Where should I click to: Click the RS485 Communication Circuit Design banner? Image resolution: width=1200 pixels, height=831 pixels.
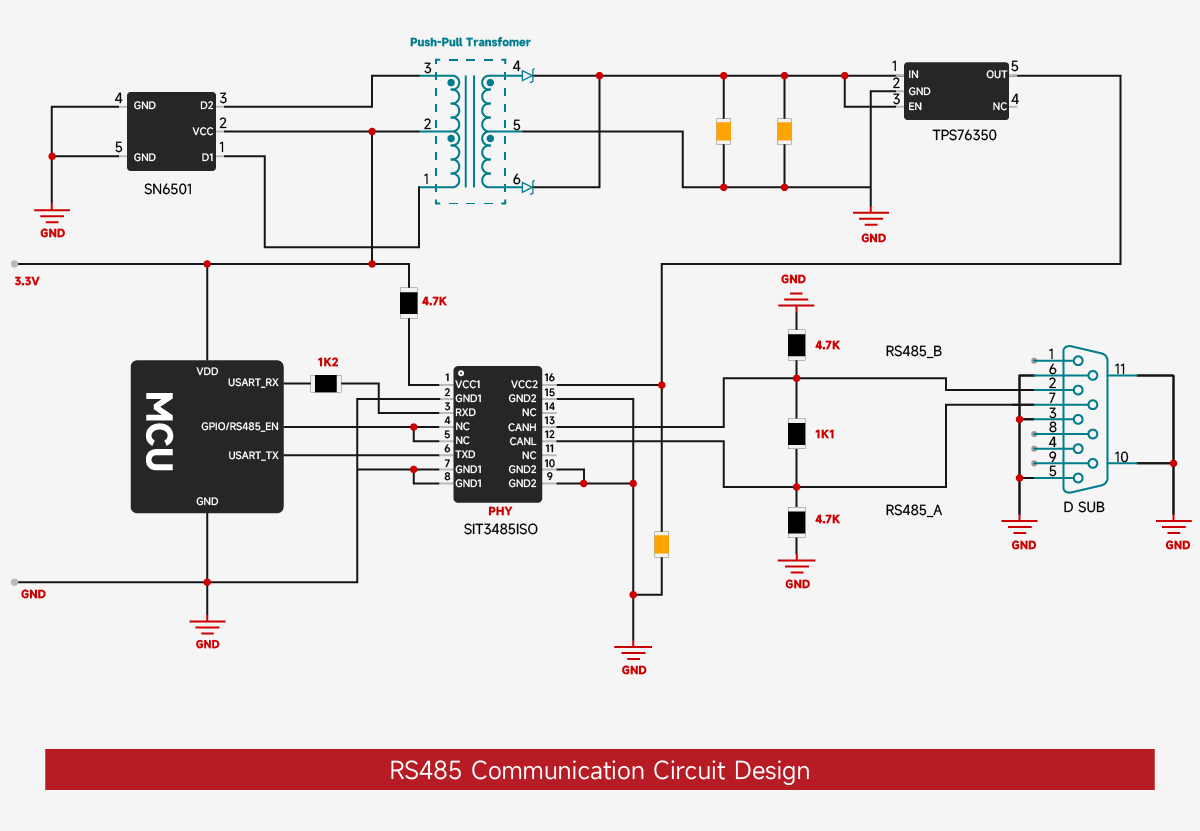pos(600,770)
